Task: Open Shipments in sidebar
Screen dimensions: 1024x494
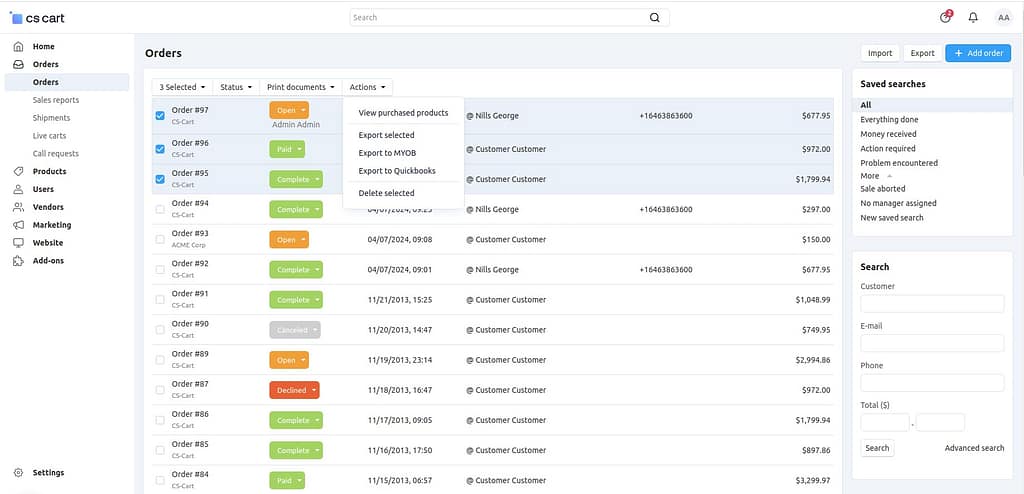Action: point(51,118)
